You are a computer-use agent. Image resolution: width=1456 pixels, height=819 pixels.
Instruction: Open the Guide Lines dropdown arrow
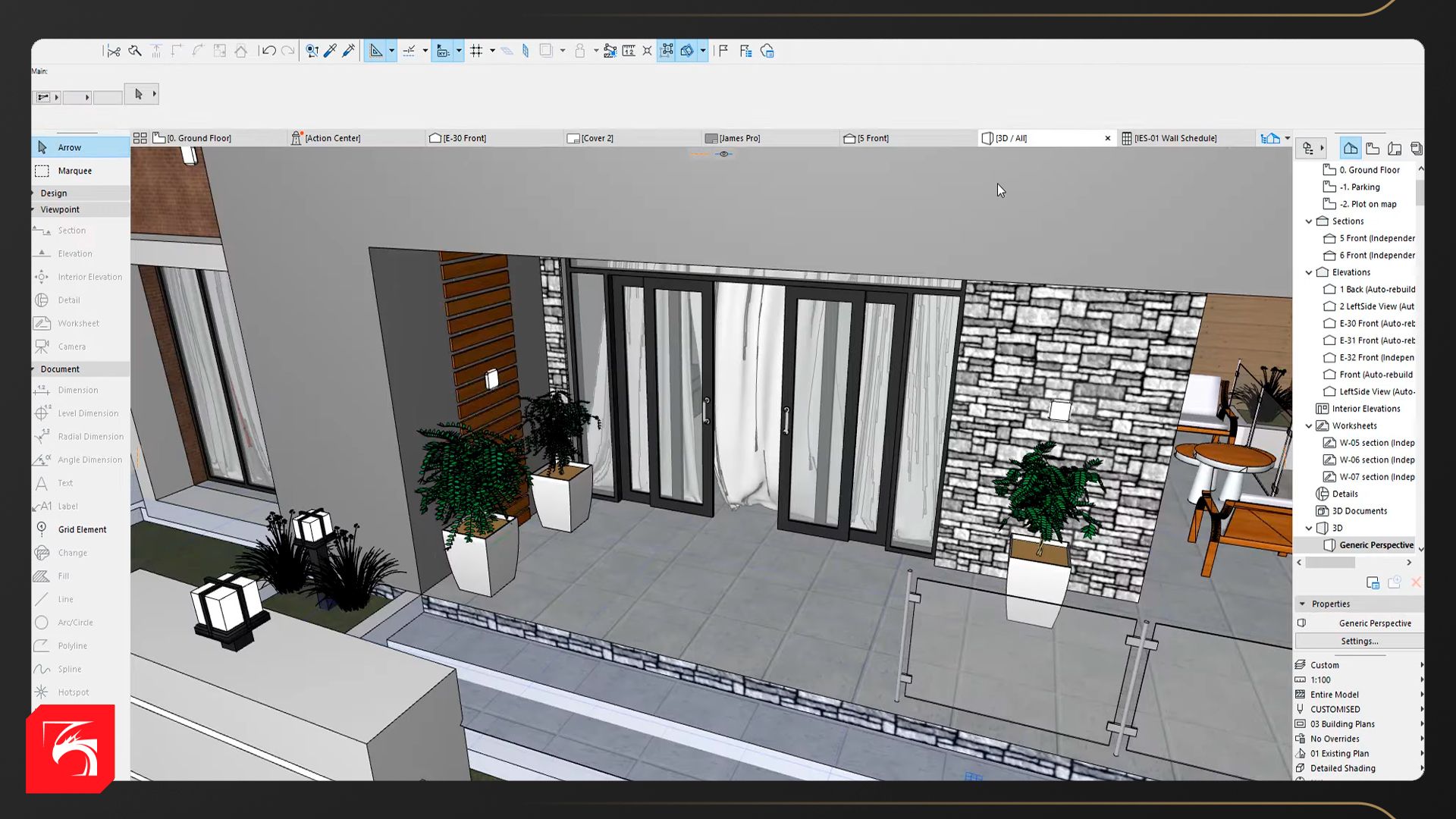point(391,51)
